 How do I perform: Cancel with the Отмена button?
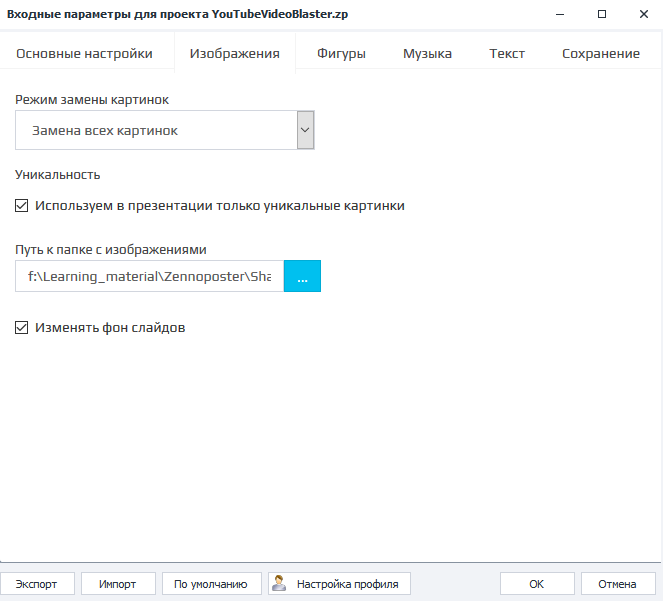pos(618,584)
